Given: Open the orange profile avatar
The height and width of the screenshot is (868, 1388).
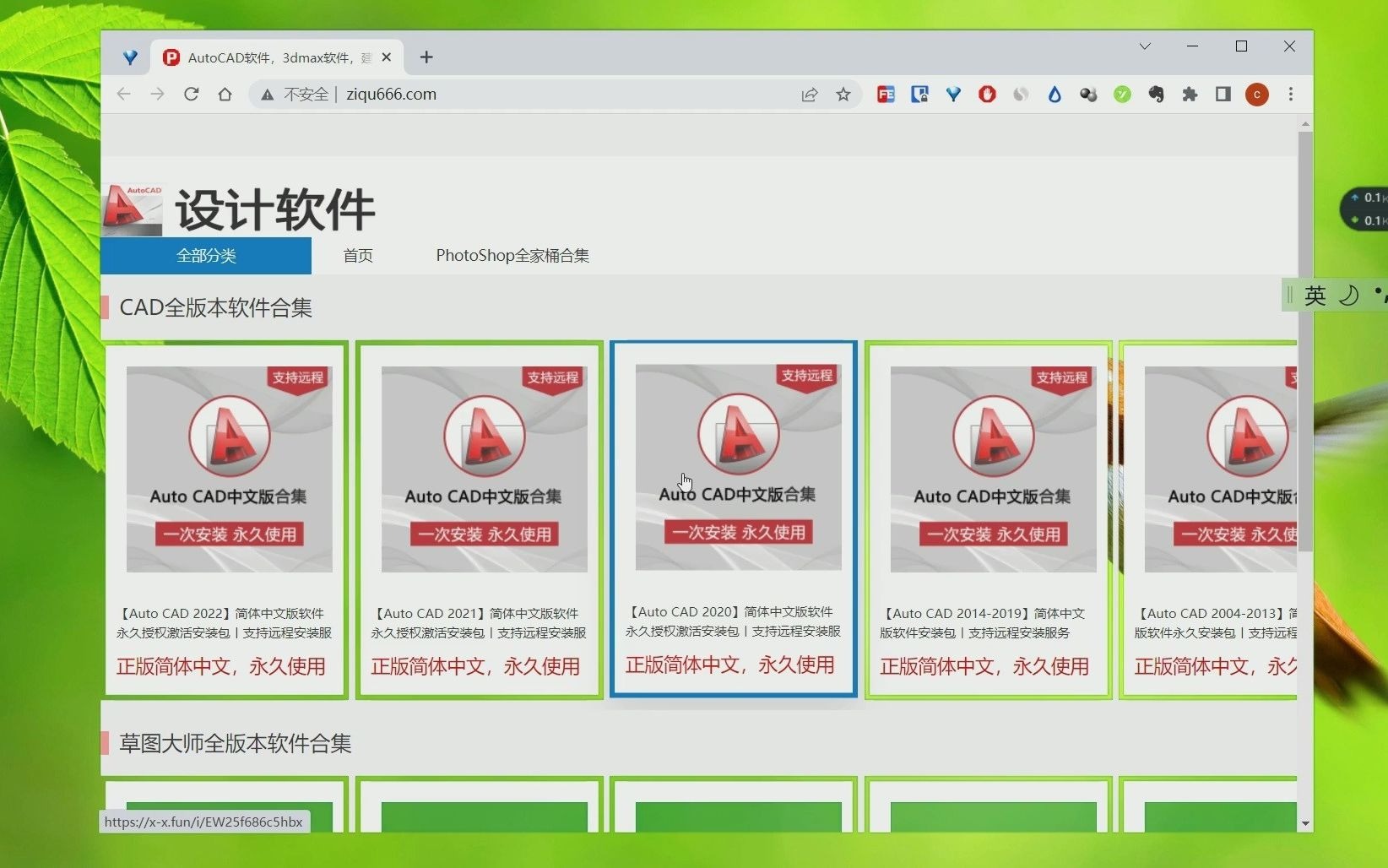Looking at the screenshot, I should (1257, 95).
